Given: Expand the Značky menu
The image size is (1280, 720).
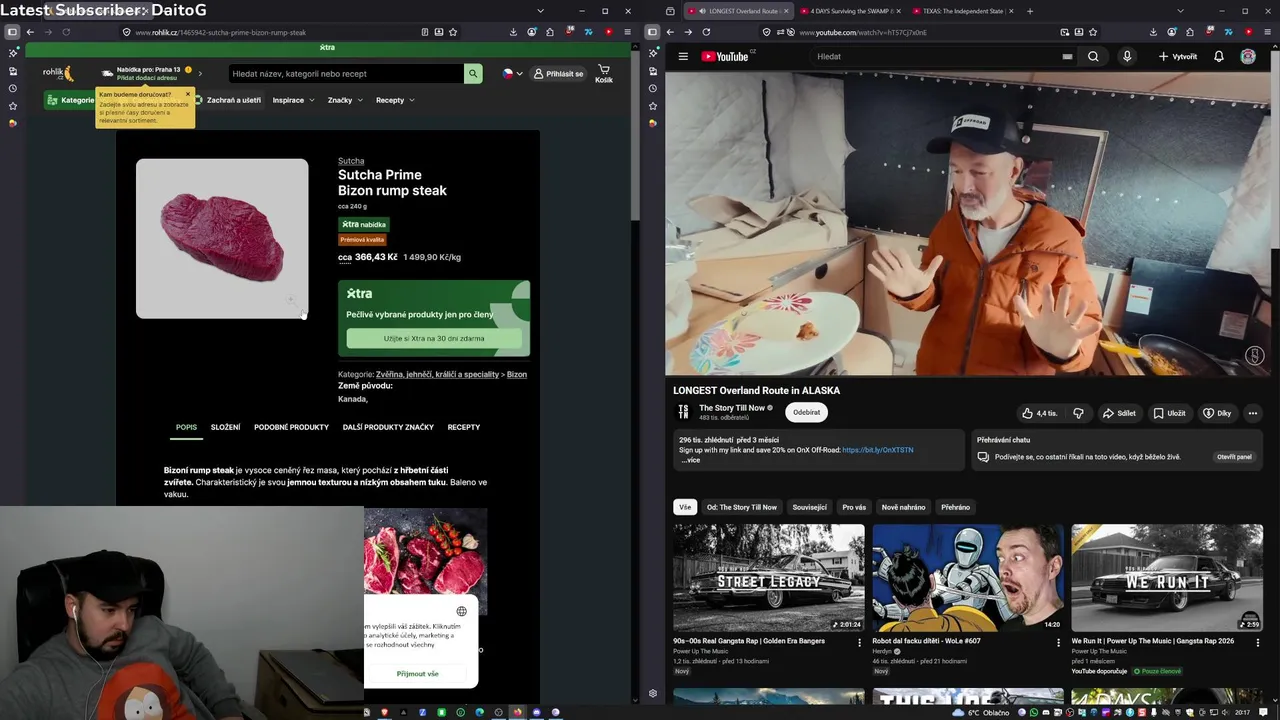Looking at the screenshot, I should coord(345,100).
